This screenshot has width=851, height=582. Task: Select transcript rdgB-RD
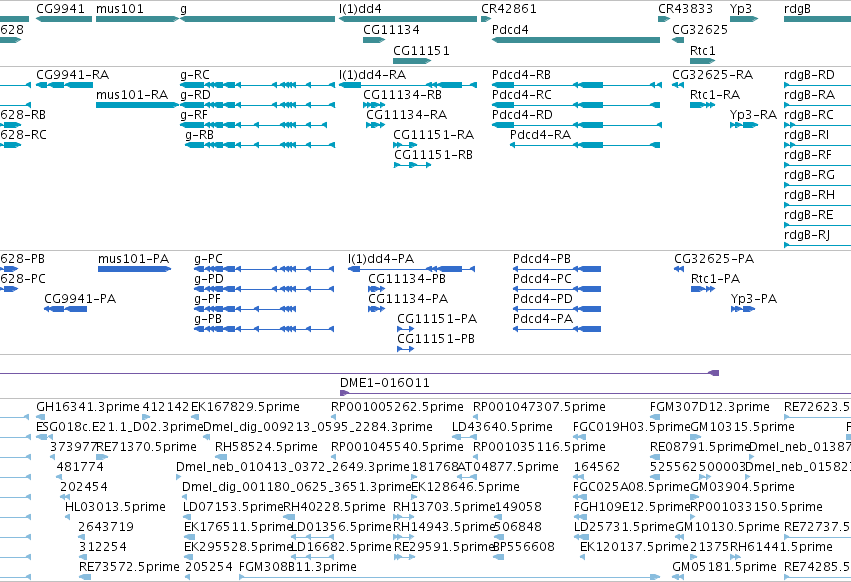[x=817, y=85]
